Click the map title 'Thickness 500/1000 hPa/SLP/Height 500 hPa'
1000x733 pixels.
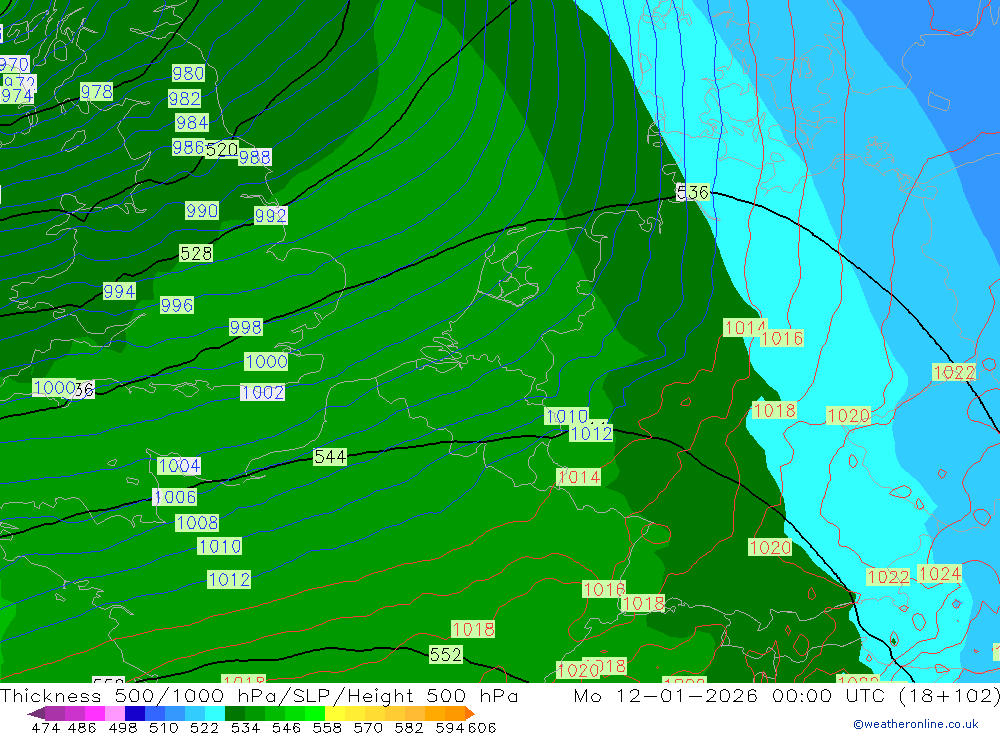[x=259, y=695]
